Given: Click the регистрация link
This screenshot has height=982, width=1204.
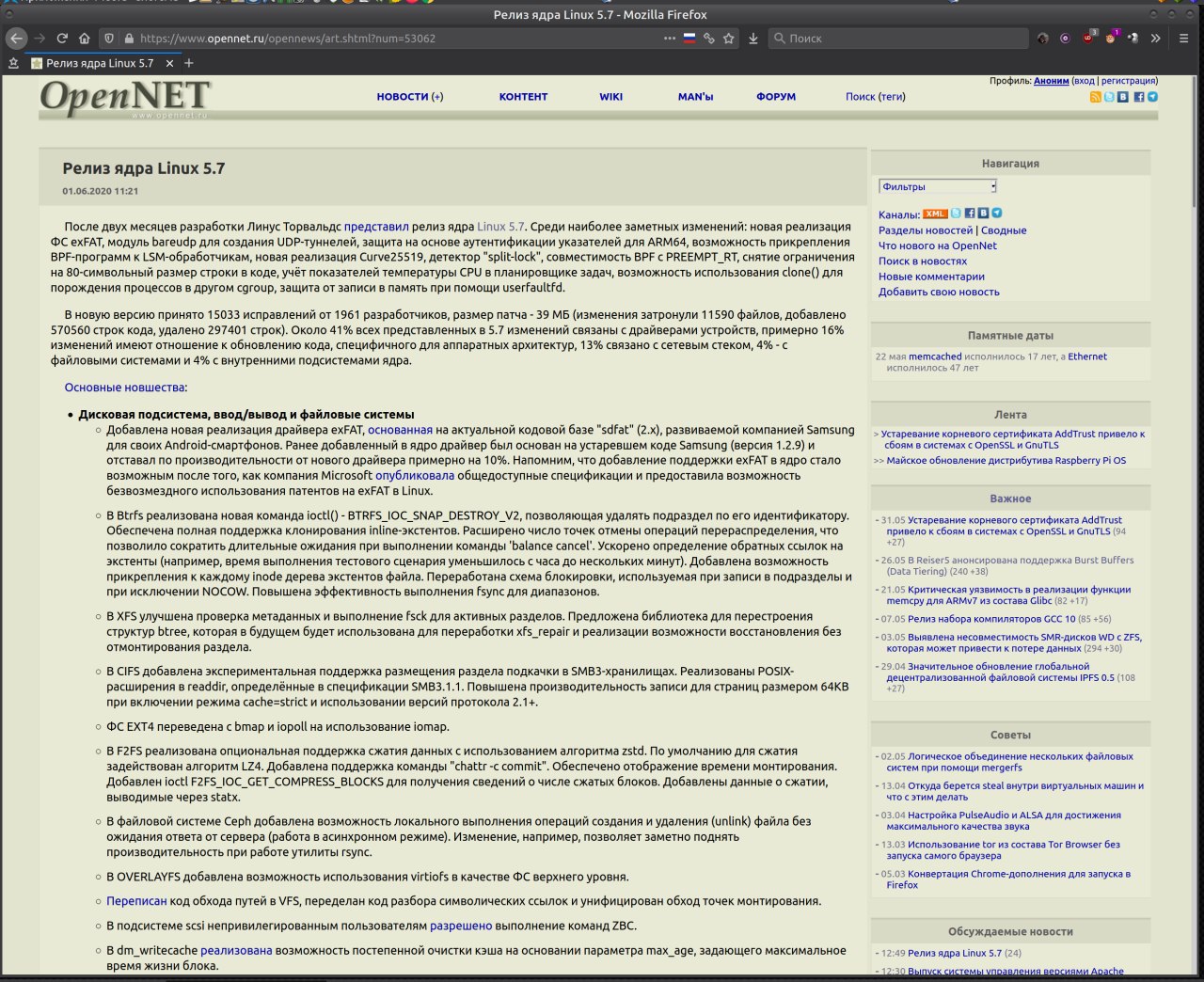Looking at the screenshot, I should tap(1129, 81).
